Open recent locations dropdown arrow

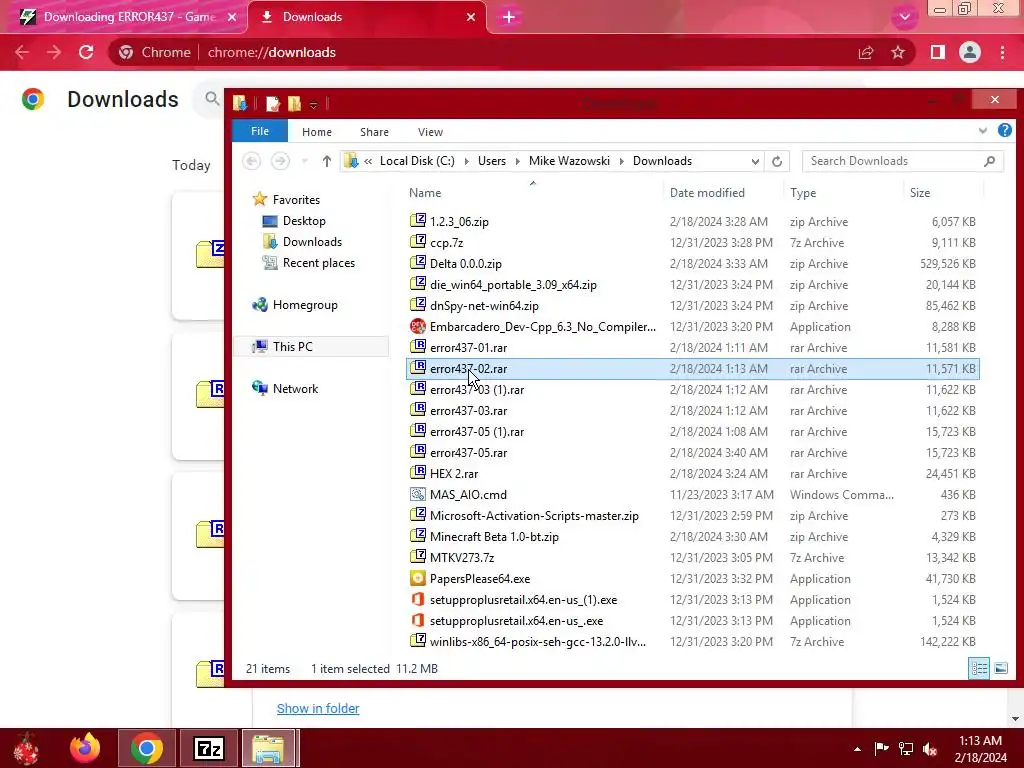pos(304,161)
